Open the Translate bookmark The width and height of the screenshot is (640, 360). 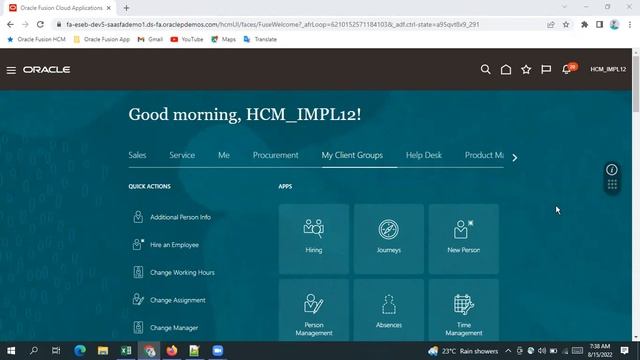coord(260,39)
